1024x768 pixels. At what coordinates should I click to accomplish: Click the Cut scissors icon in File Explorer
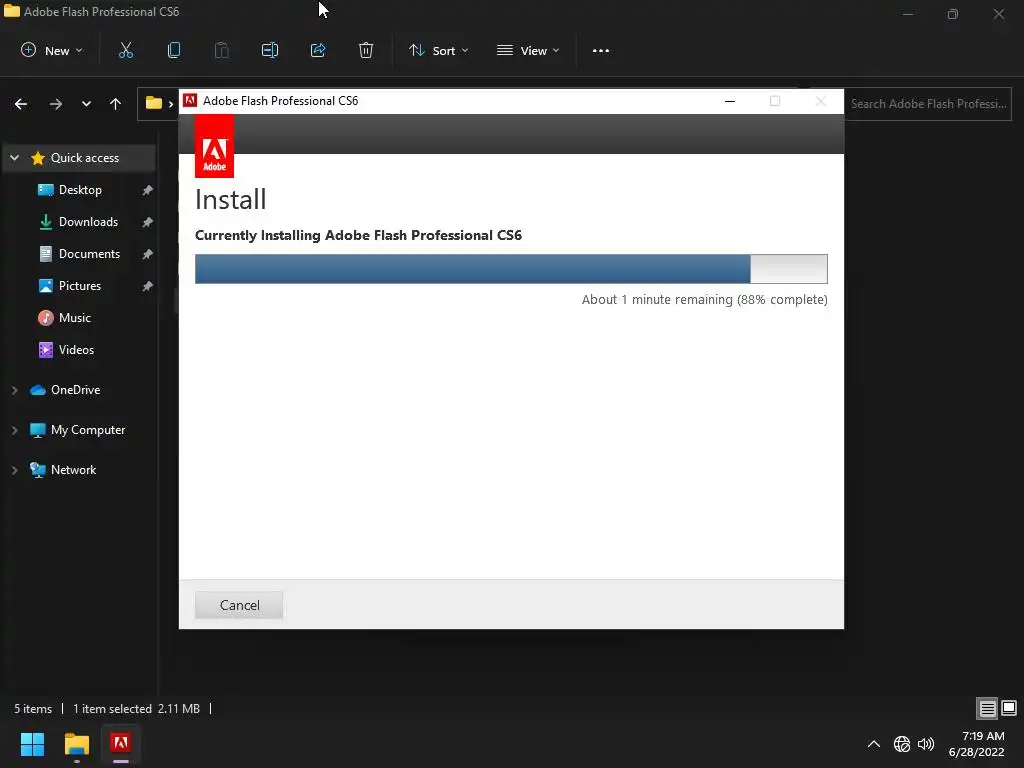(x=125, y=50)
